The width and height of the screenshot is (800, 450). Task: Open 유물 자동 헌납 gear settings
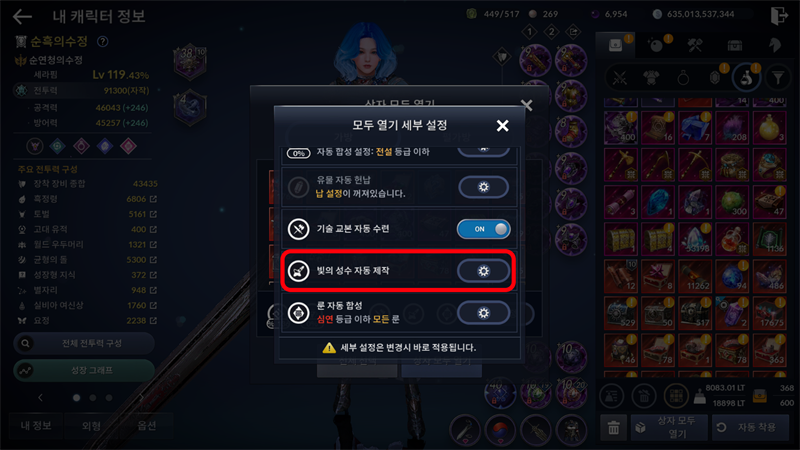pyautogui.click(x=483, y=187)
